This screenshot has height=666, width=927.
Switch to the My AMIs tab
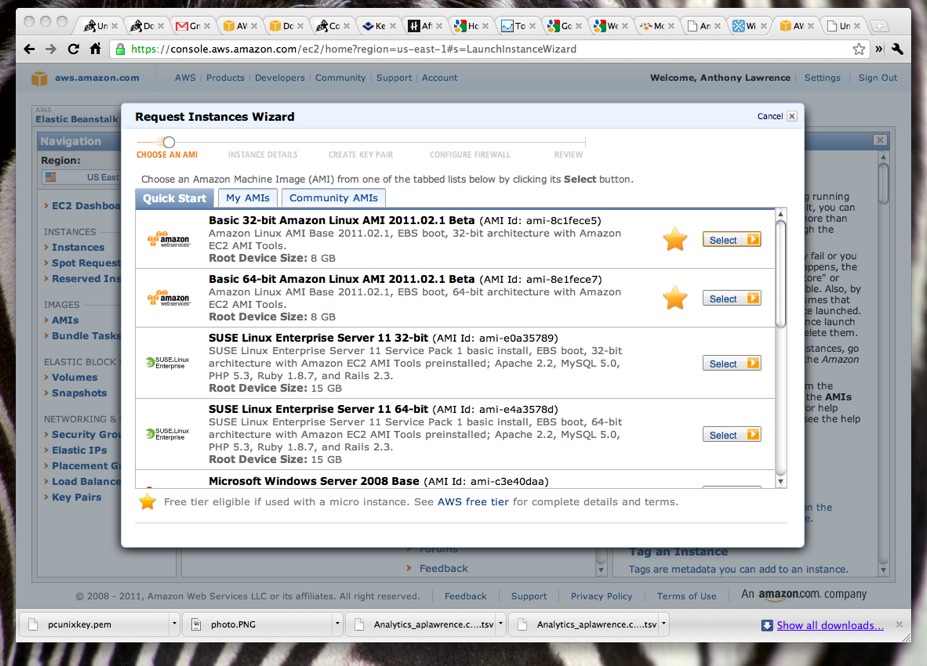248,198
